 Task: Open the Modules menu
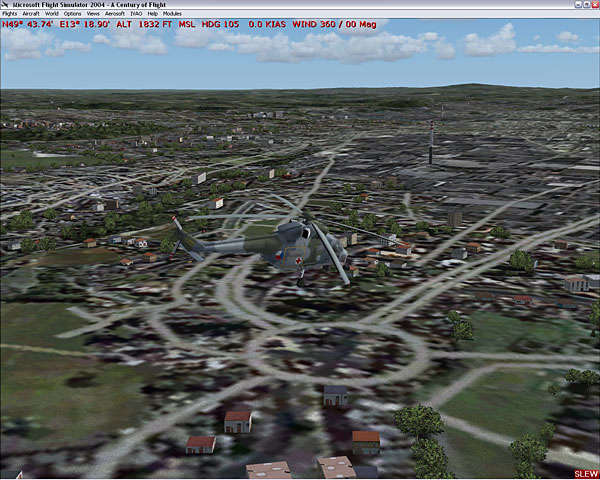coord(172,13)
